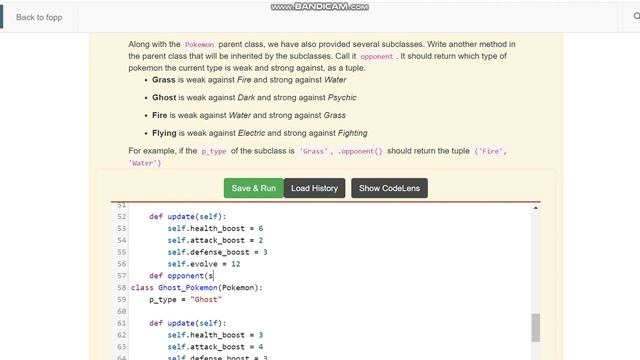The height and width of the screenshot is (360, 640).
Task: Click the 'Ghost is weak against Dark' bullet
Action: tap(254, 98)
